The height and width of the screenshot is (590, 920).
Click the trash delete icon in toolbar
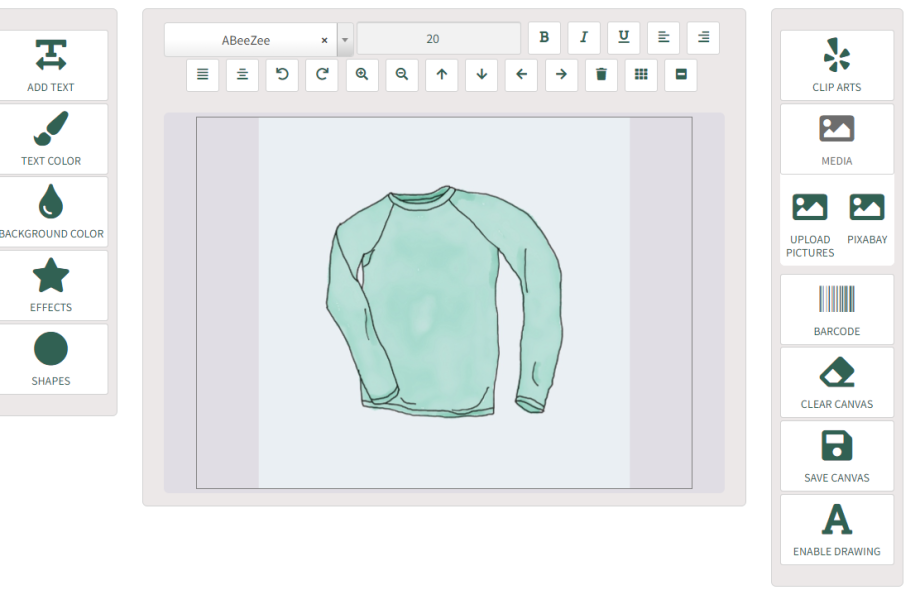(x=601, y=74)
